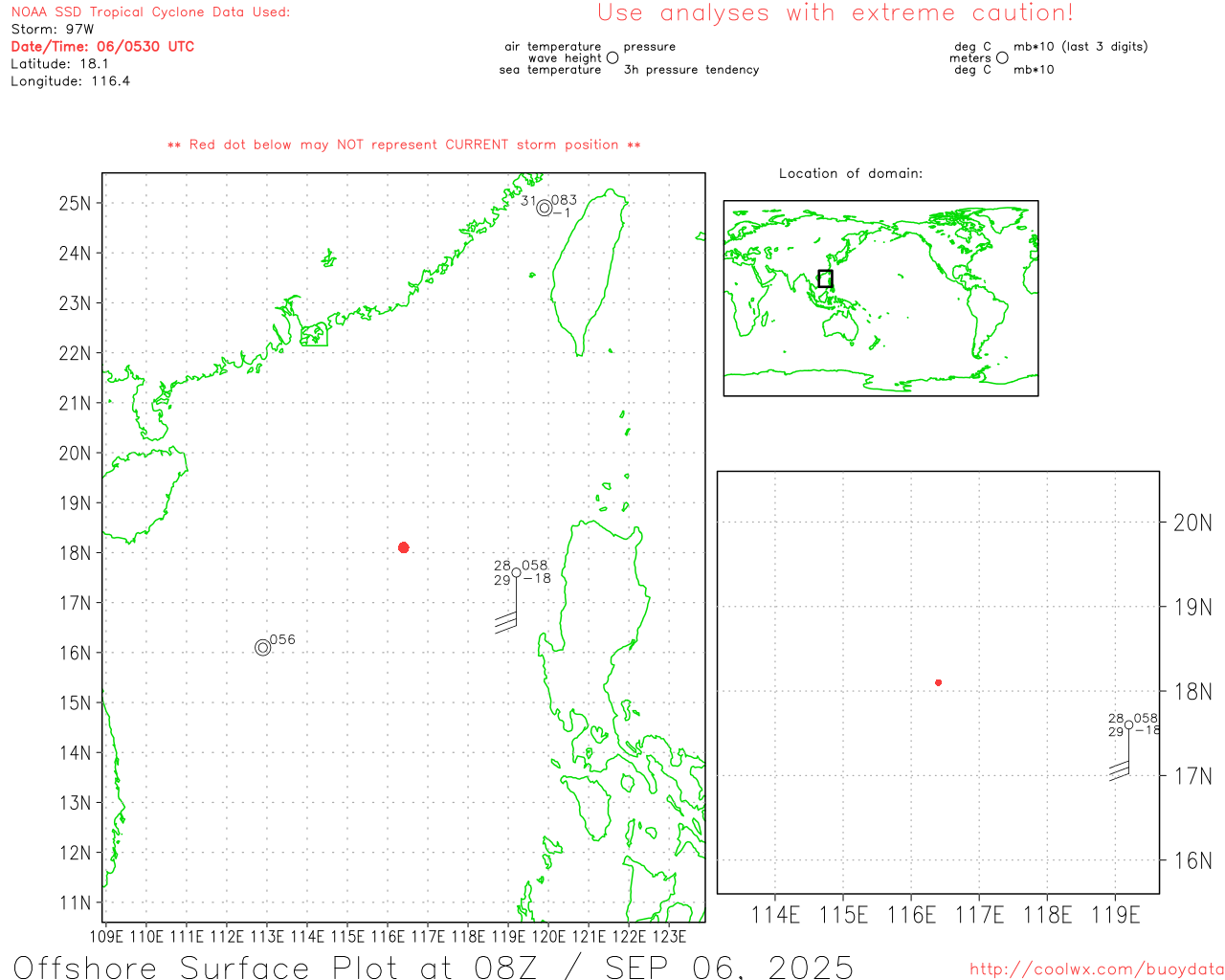Click the wind barb below station 058 on main map
The image size is (1225, 980).
(507, 605)
